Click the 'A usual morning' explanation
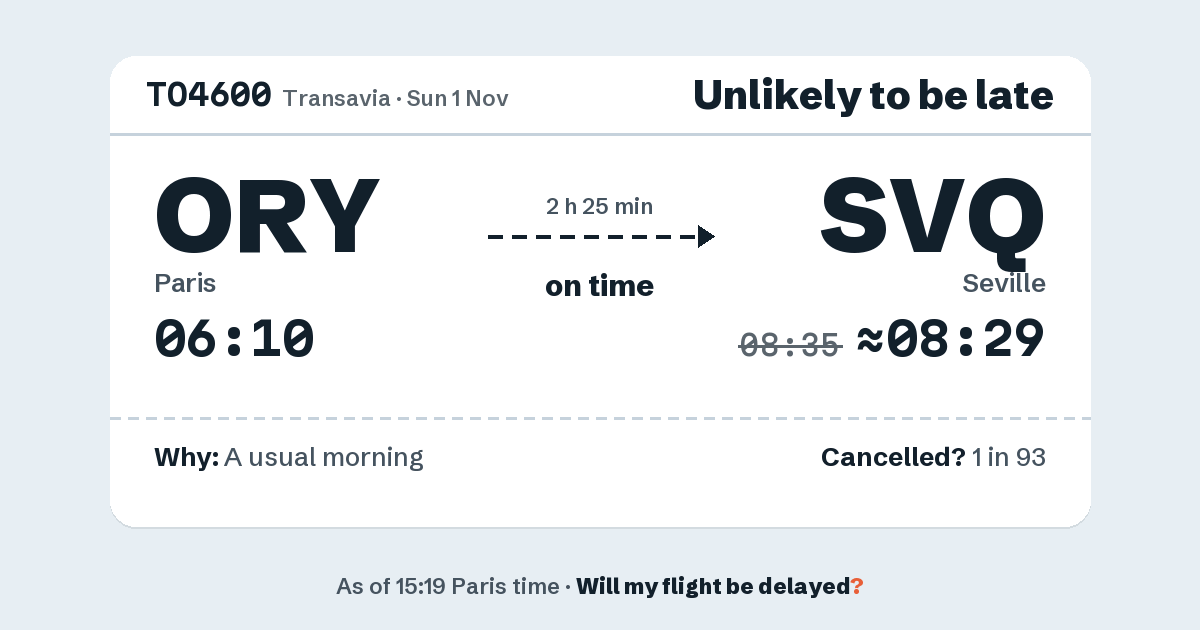The height and width of the screenshot is (630, 1200). (324, 458)
